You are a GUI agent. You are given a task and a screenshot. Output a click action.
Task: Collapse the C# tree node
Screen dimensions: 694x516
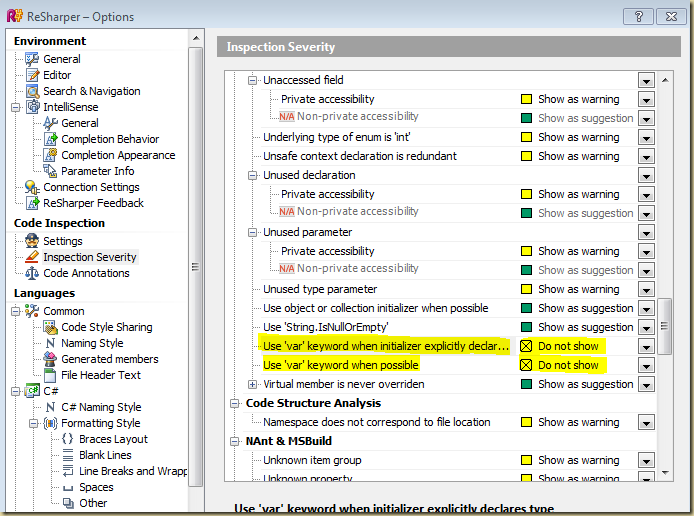pyautogui.click(x=15, y=391)
